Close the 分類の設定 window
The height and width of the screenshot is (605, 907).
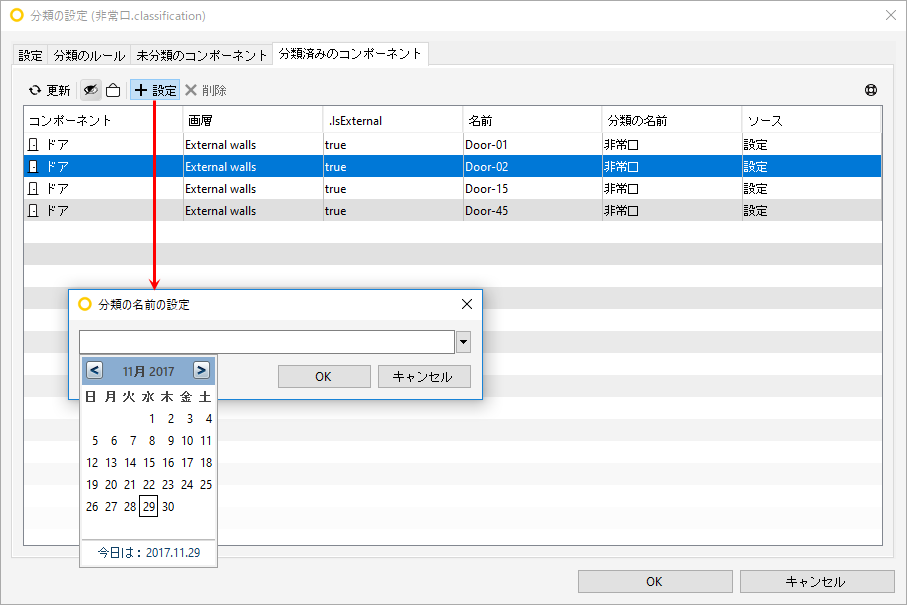point(891,15)
